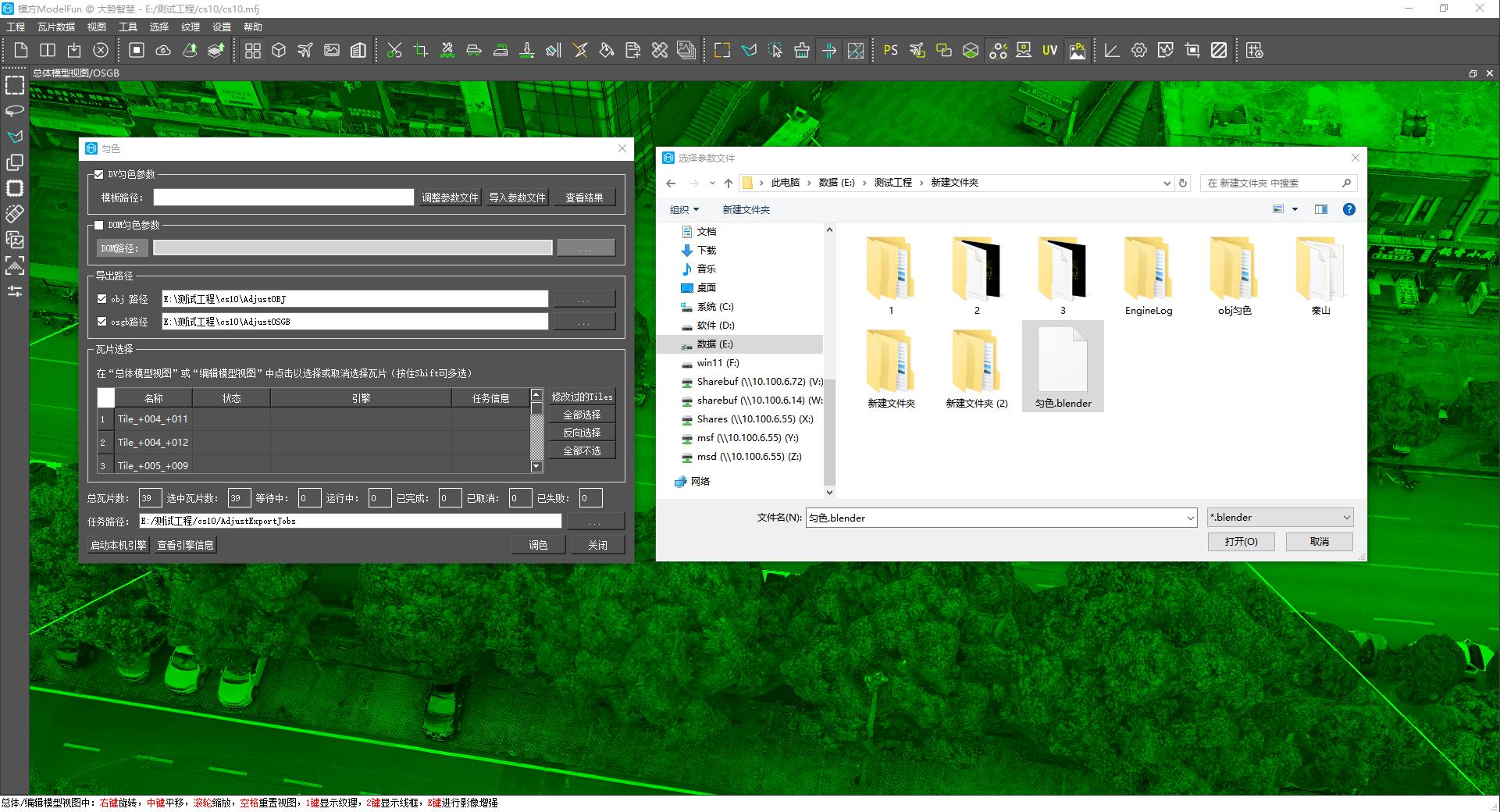Toggle the DV匀色参数 checkbox
Screen dimensions: 1500x812
pyautogui.click(x=99, y=175)
